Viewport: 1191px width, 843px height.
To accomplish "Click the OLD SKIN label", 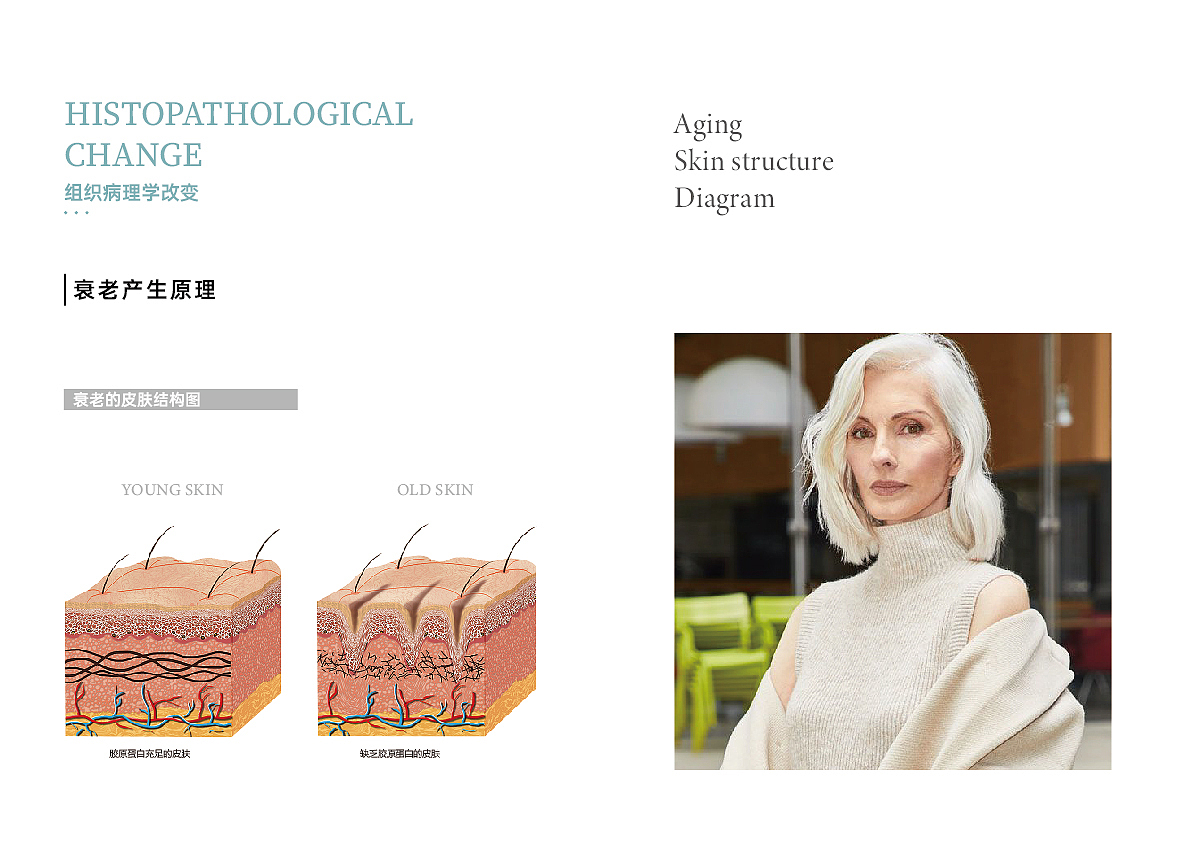I will [x=435, y=490].
